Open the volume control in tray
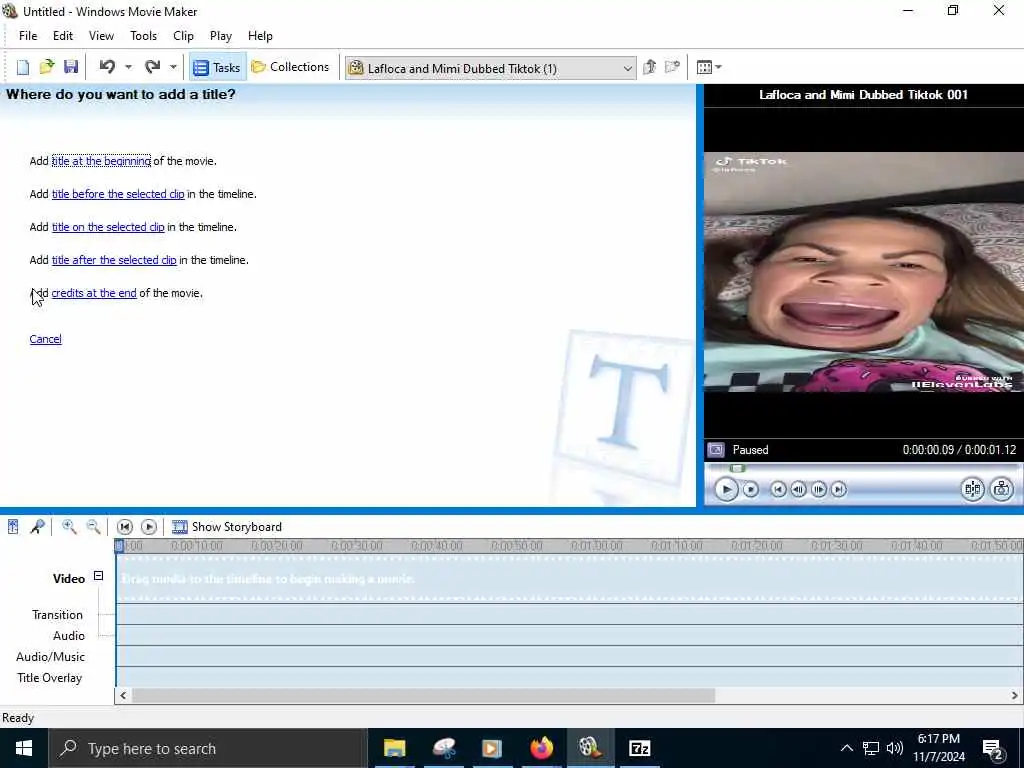The image size is (1024, 768). point(895,748)
